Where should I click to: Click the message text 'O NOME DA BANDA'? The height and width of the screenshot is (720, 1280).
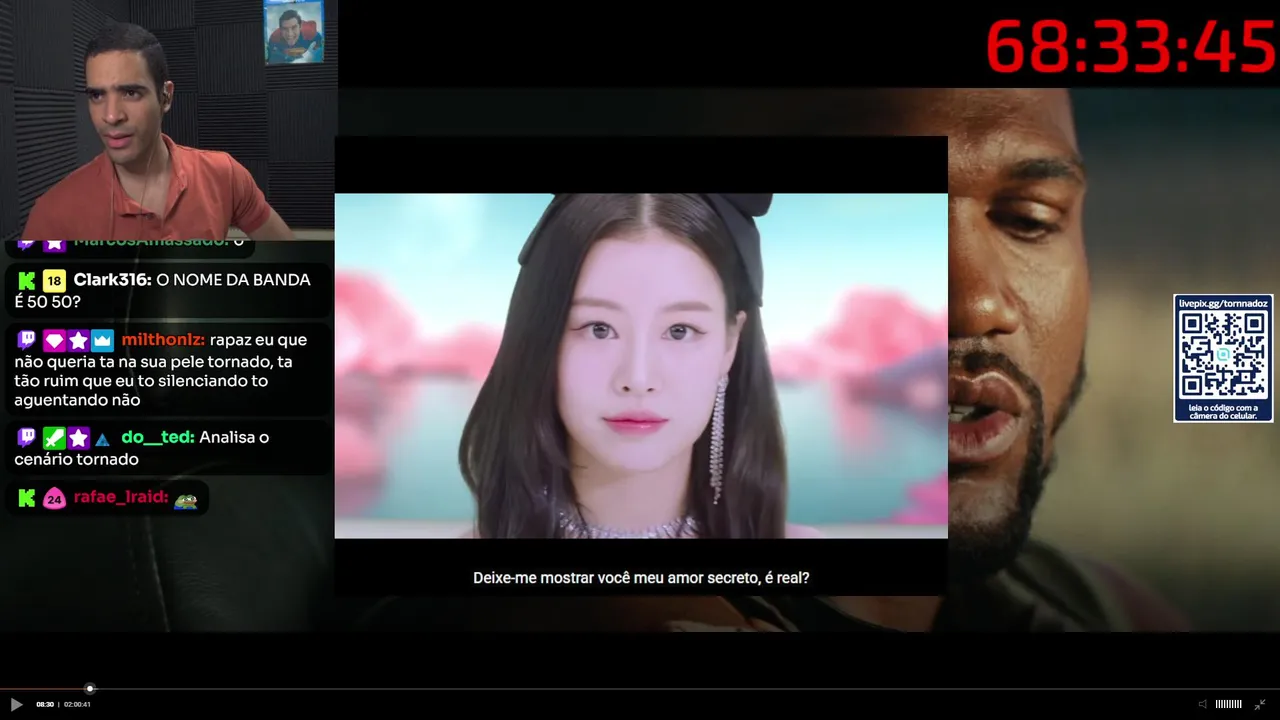coord(234,280)
